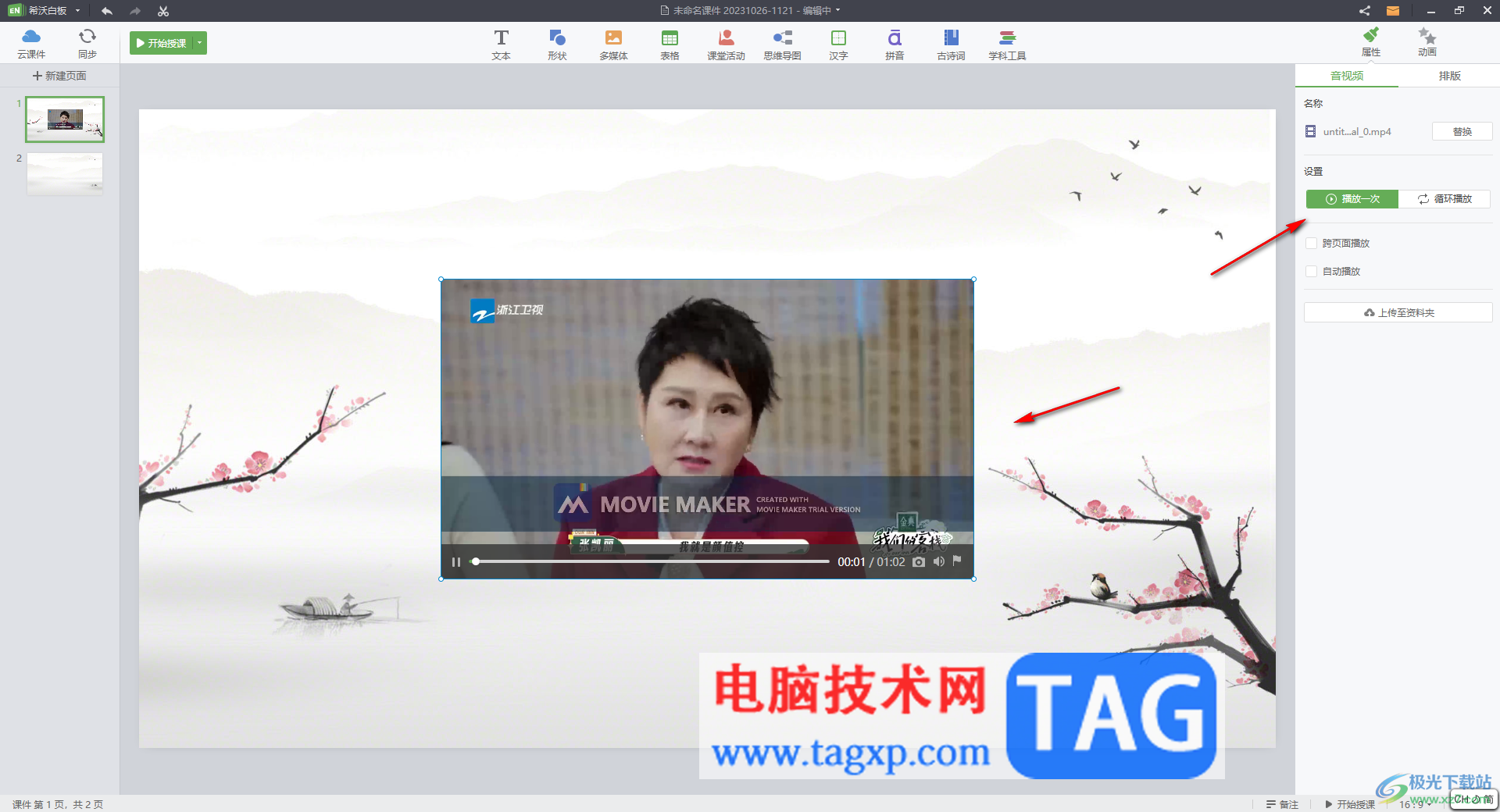The image size is (1500, 812).
Task: Click the video time 00:01 / 01:02
Action: click(871, 562)
